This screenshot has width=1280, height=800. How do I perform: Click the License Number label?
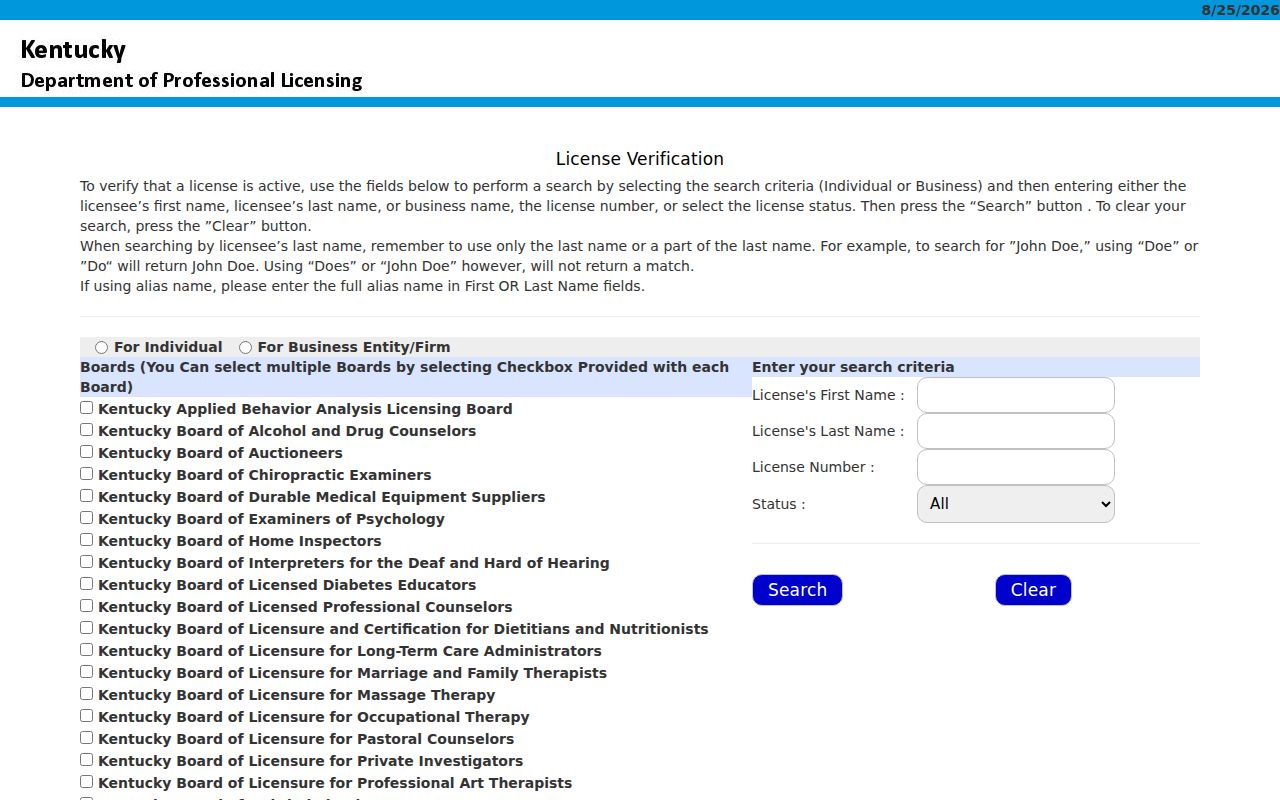pos(813,467)
